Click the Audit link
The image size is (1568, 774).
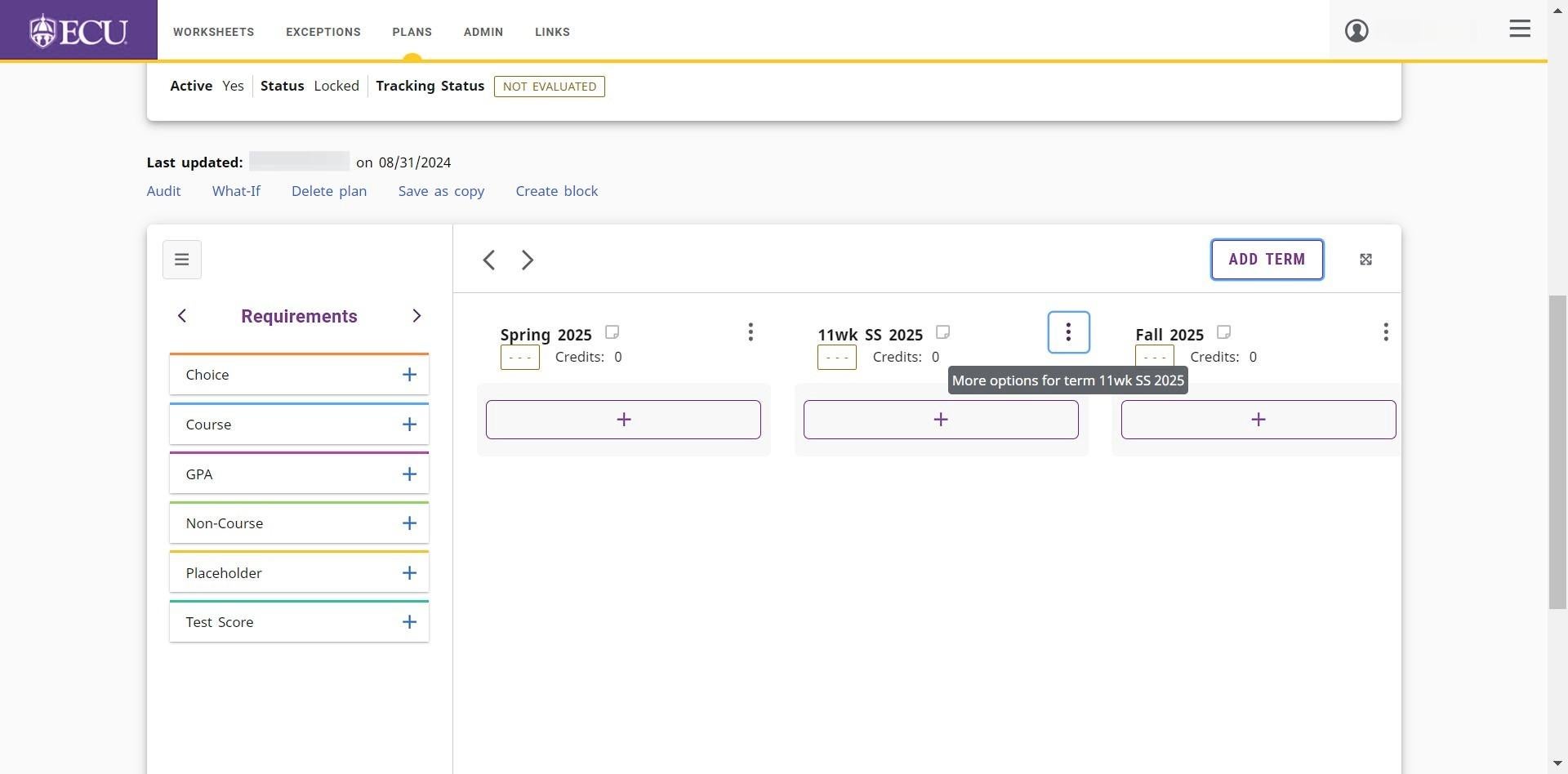(x=163, y=191)
